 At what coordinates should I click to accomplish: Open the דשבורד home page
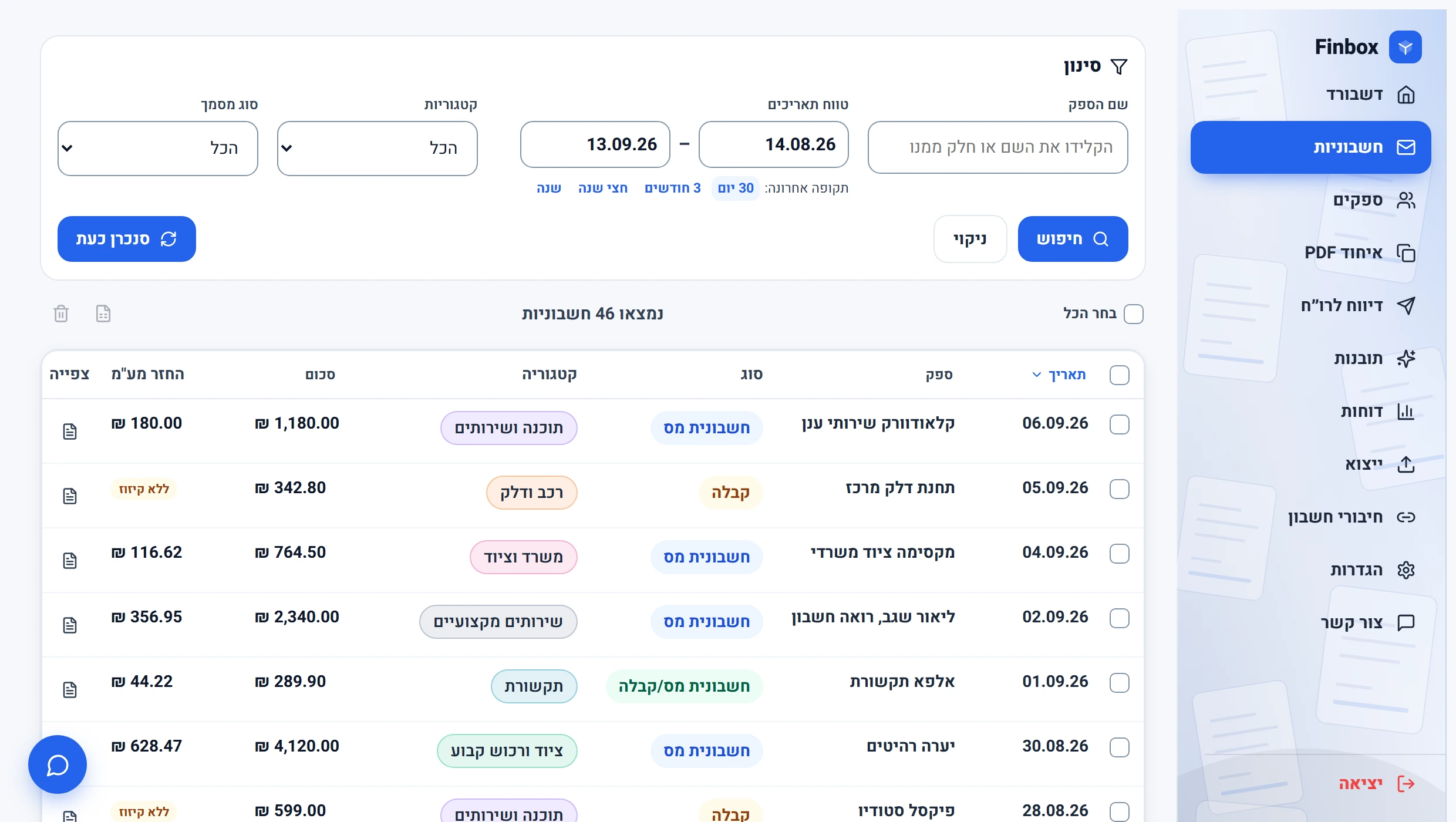click(x=1310, y=95)
